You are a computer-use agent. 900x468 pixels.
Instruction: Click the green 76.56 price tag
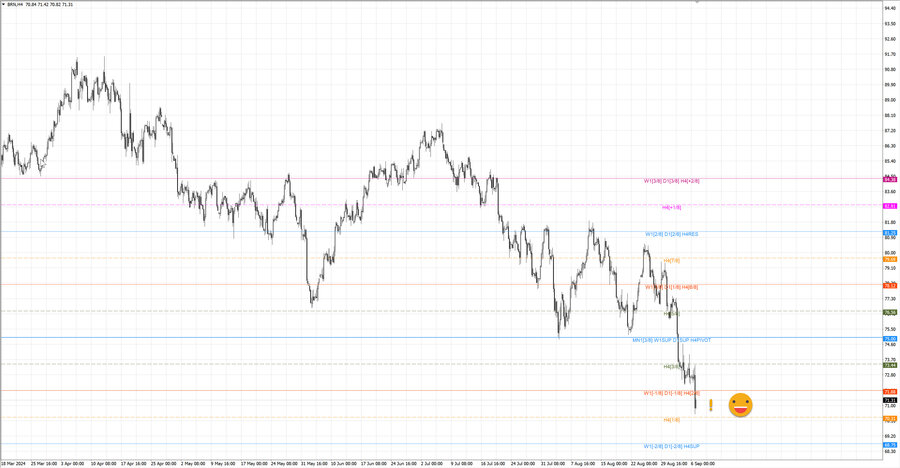pos(890,312)
